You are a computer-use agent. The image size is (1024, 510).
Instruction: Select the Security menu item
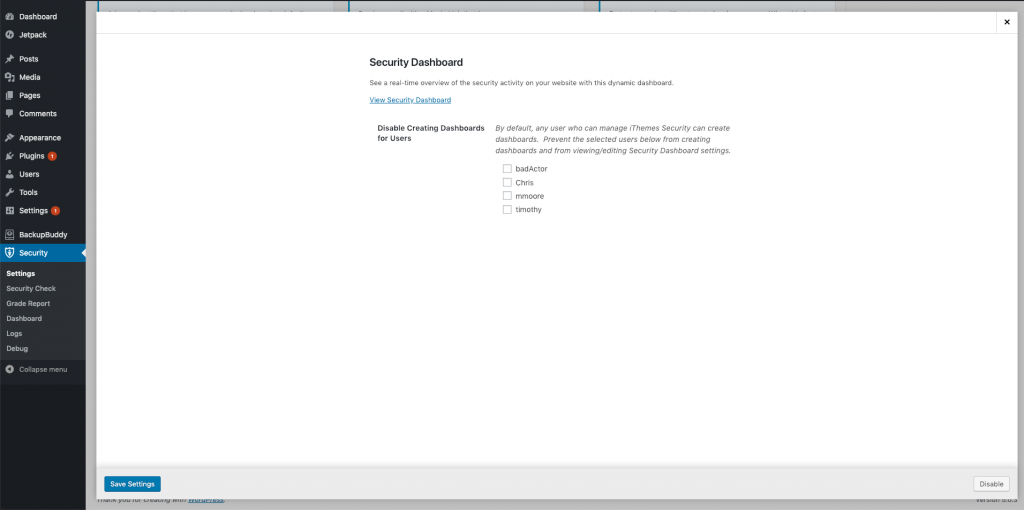(x=42, y=253)
